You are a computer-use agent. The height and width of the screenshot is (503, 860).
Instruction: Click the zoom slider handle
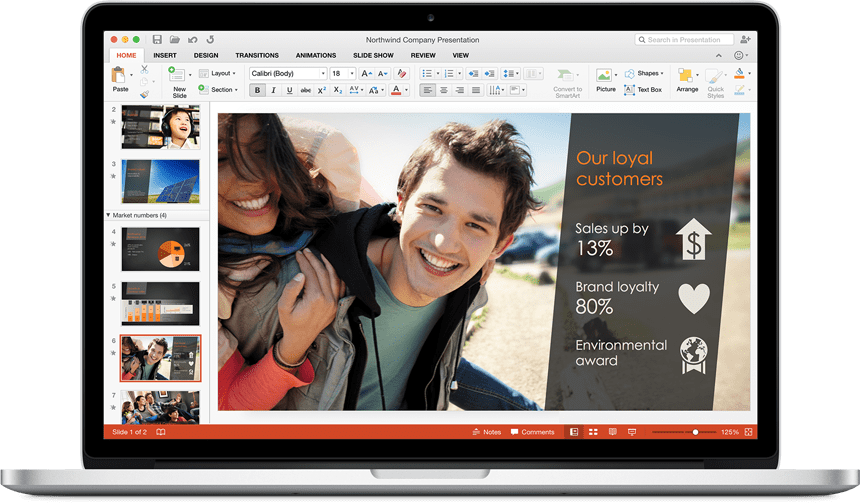click(695, 432)
